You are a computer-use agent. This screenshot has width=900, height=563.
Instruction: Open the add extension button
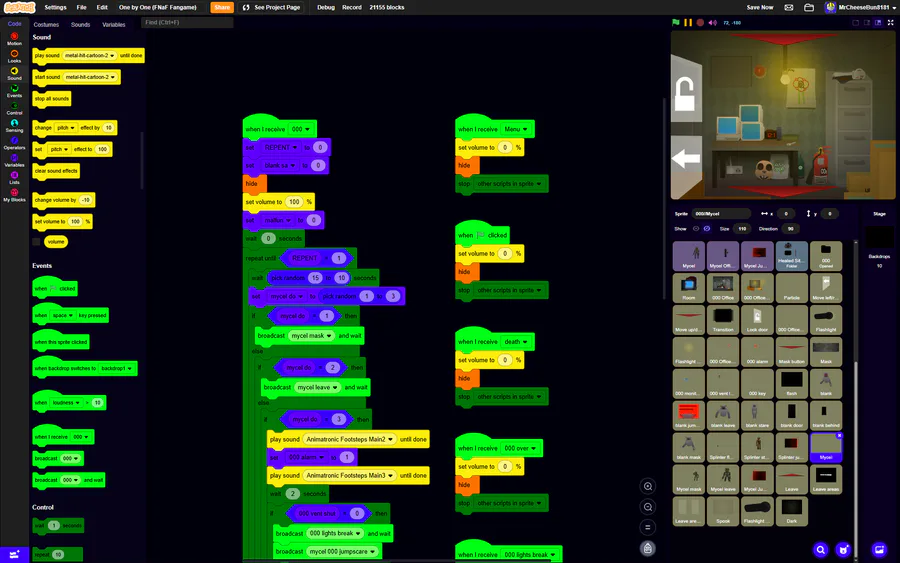(x=14, y=554)
